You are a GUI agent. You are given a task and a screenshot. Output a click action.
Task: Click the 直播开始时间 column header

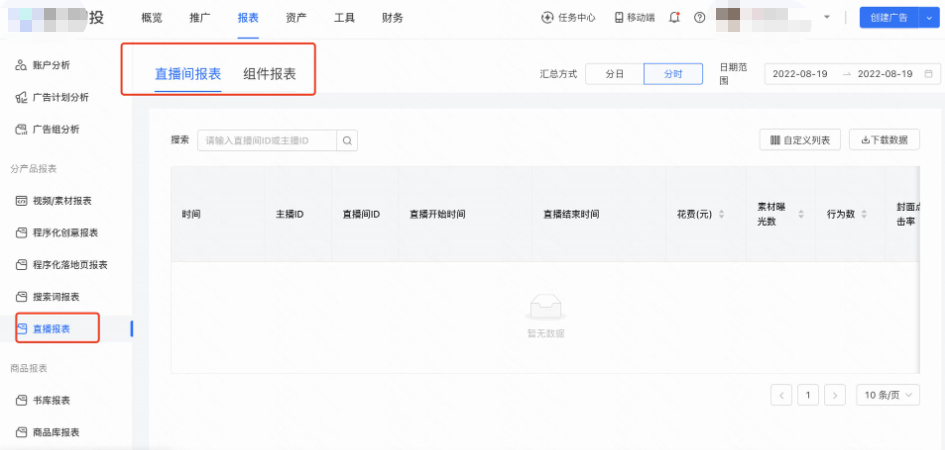(x=438, y=214)
